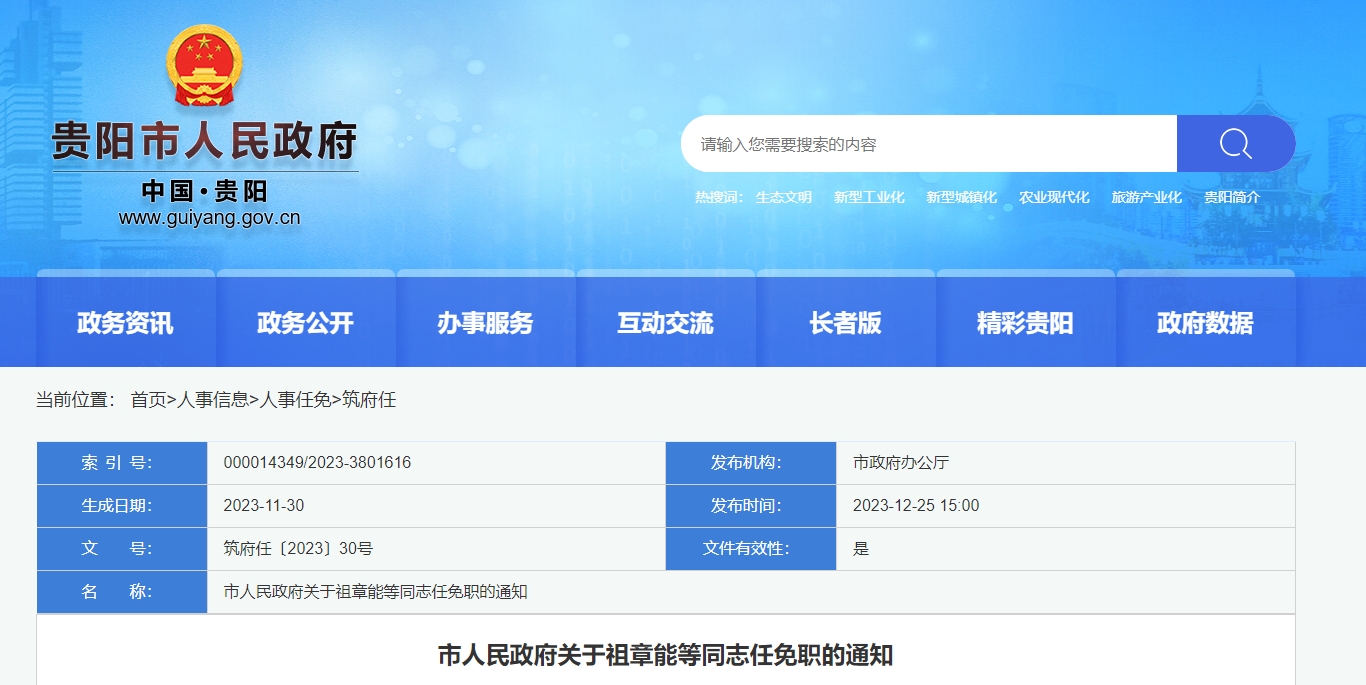Viewport: 1366px width, 685px height.
Task: Click hot search term 农业现代化
Action: [1054, 198]
